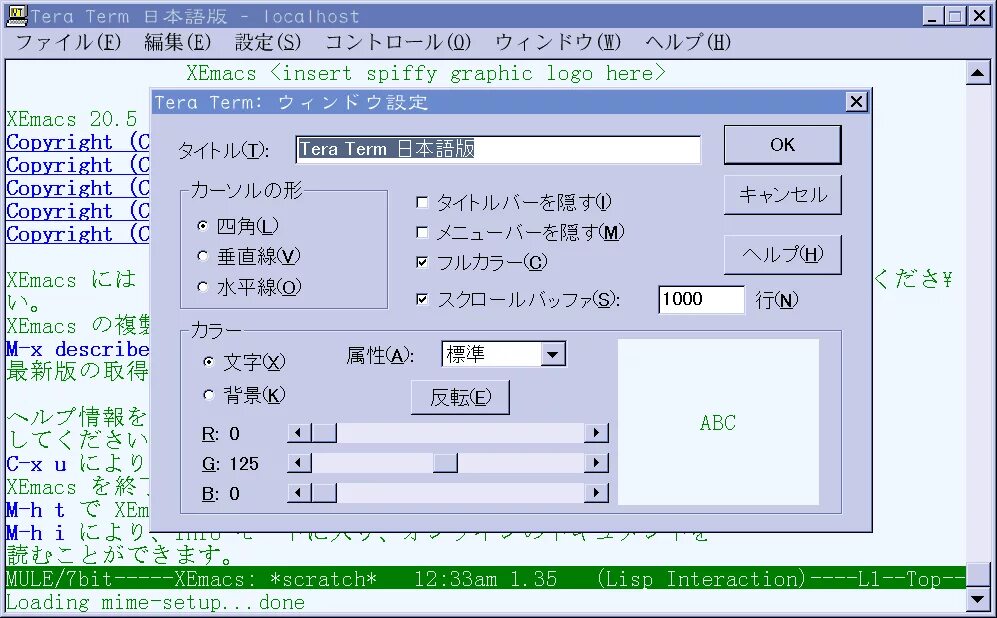Open the 設定(S) menu

[268, 43]
